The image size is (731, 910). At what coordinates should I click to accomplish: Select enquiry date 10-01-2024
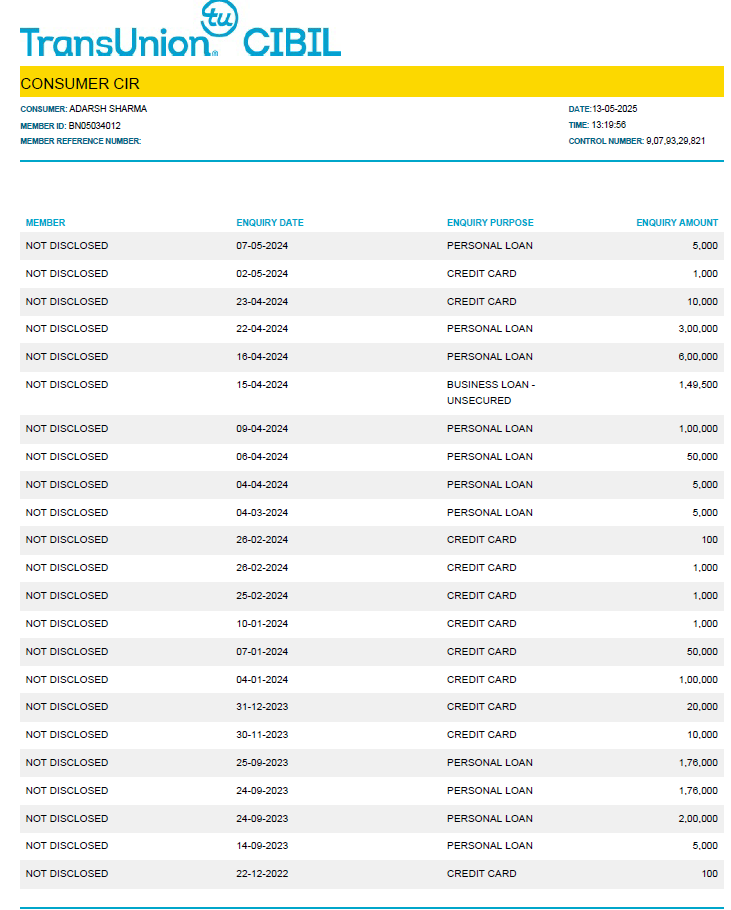tap(262, 623)
